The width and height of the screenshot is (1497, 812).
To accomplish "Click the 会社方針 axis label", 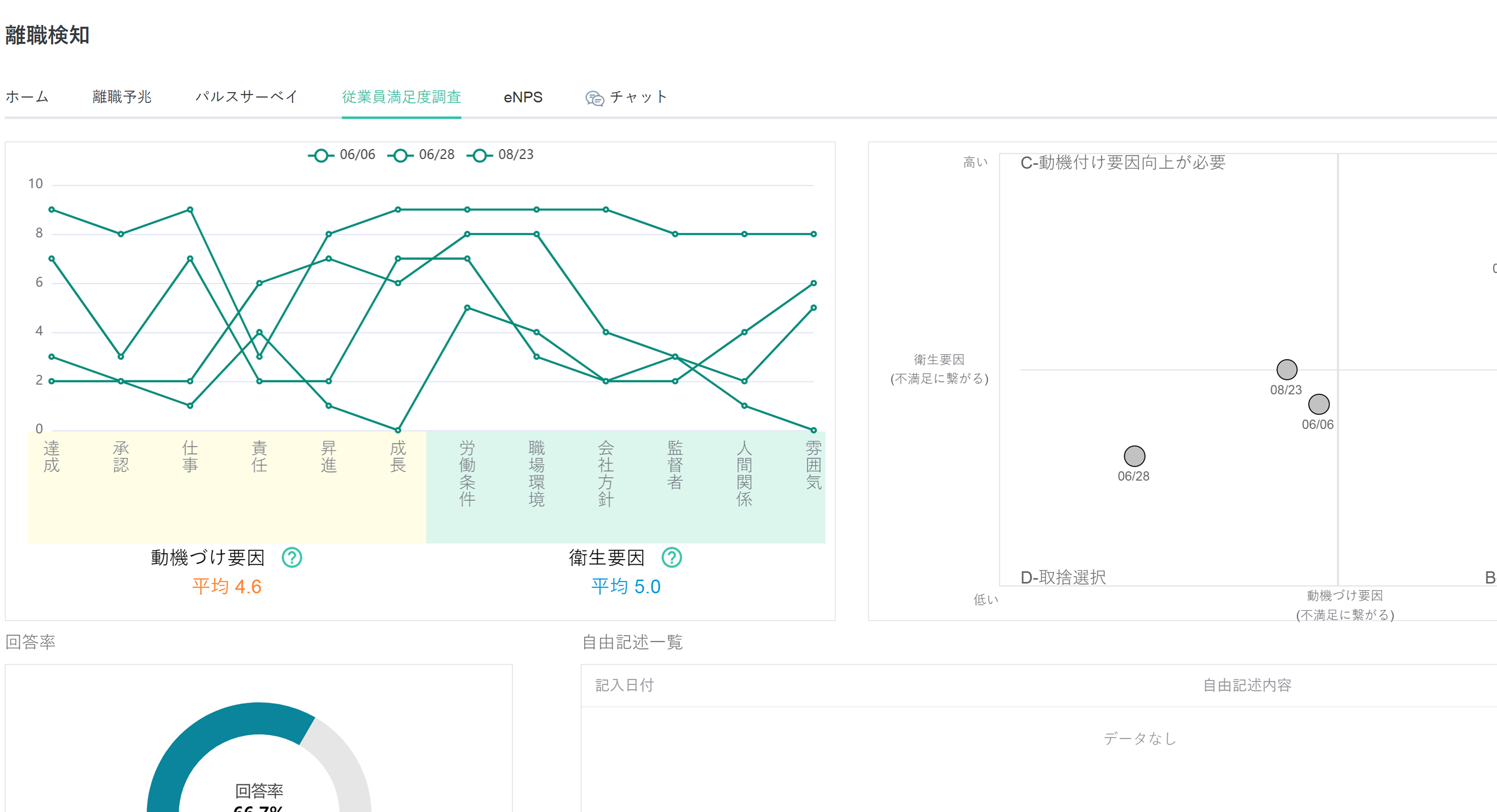I will 605,473.
